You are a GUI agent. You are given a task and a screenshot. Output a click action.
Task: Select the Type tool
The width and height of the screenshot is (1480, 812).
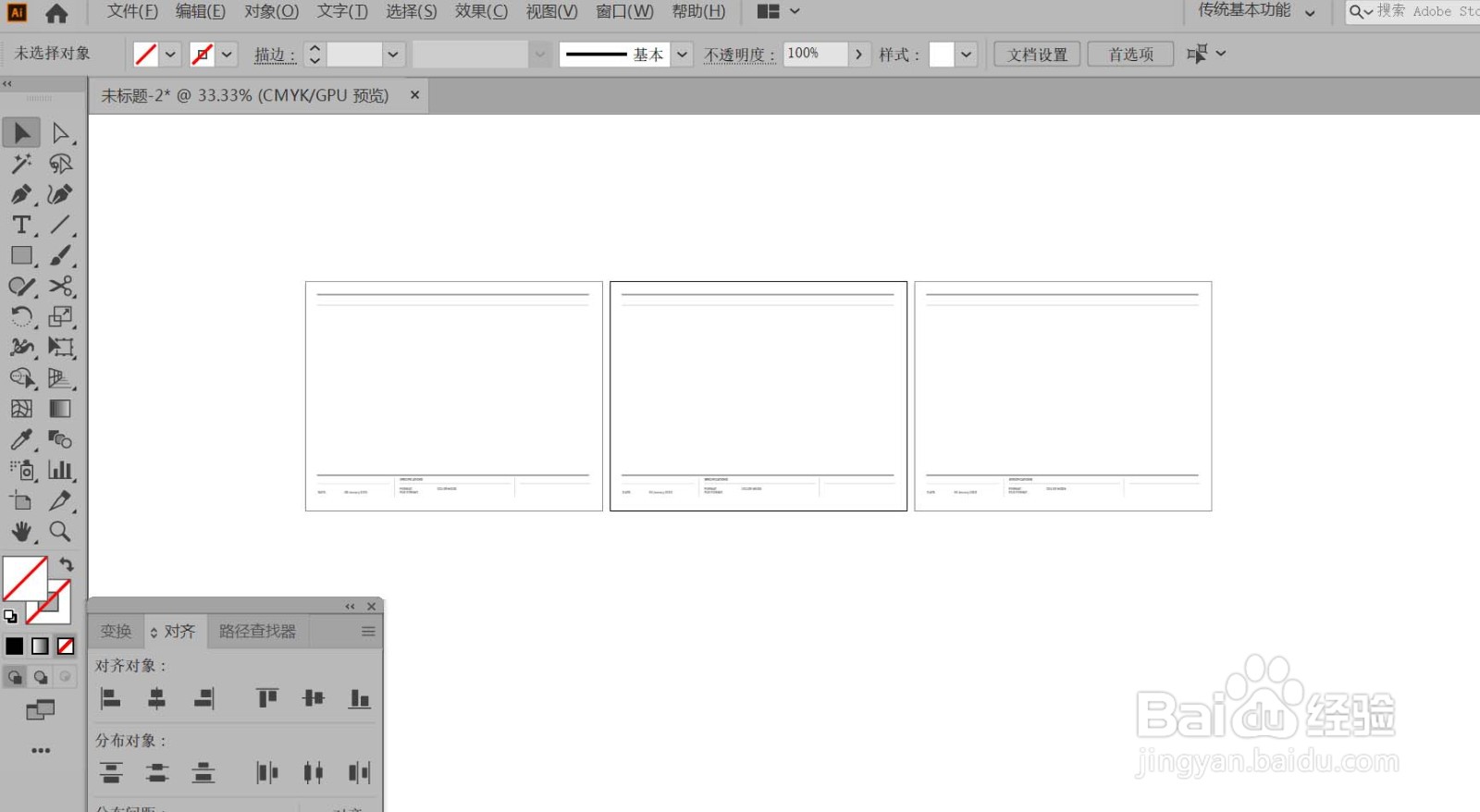21,225
